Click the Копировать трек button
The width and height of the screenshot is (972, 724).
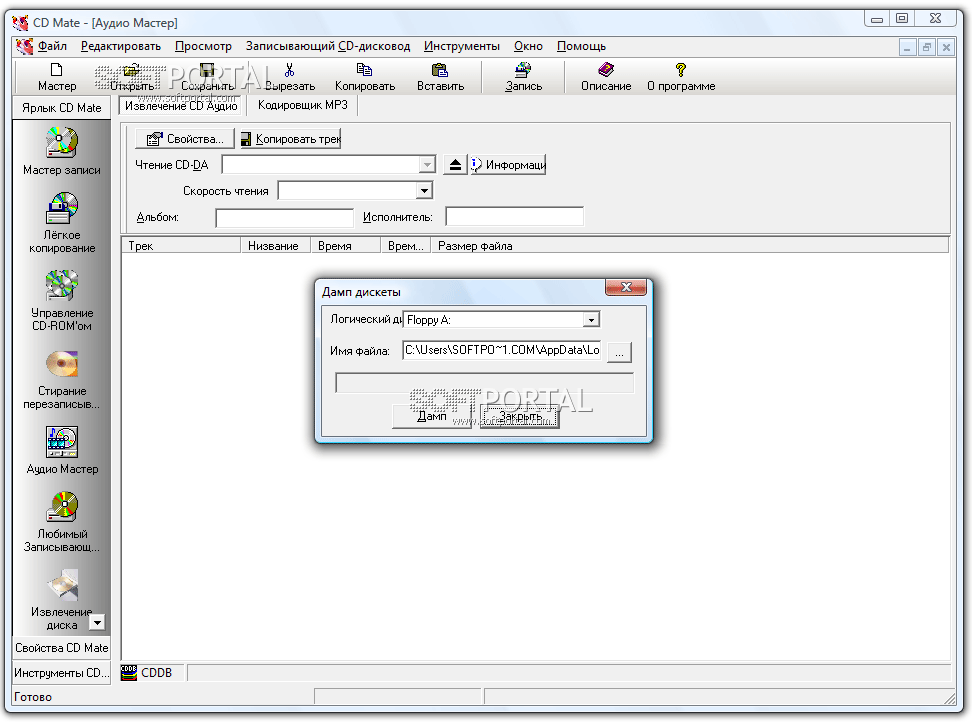(x=291, y=139)
